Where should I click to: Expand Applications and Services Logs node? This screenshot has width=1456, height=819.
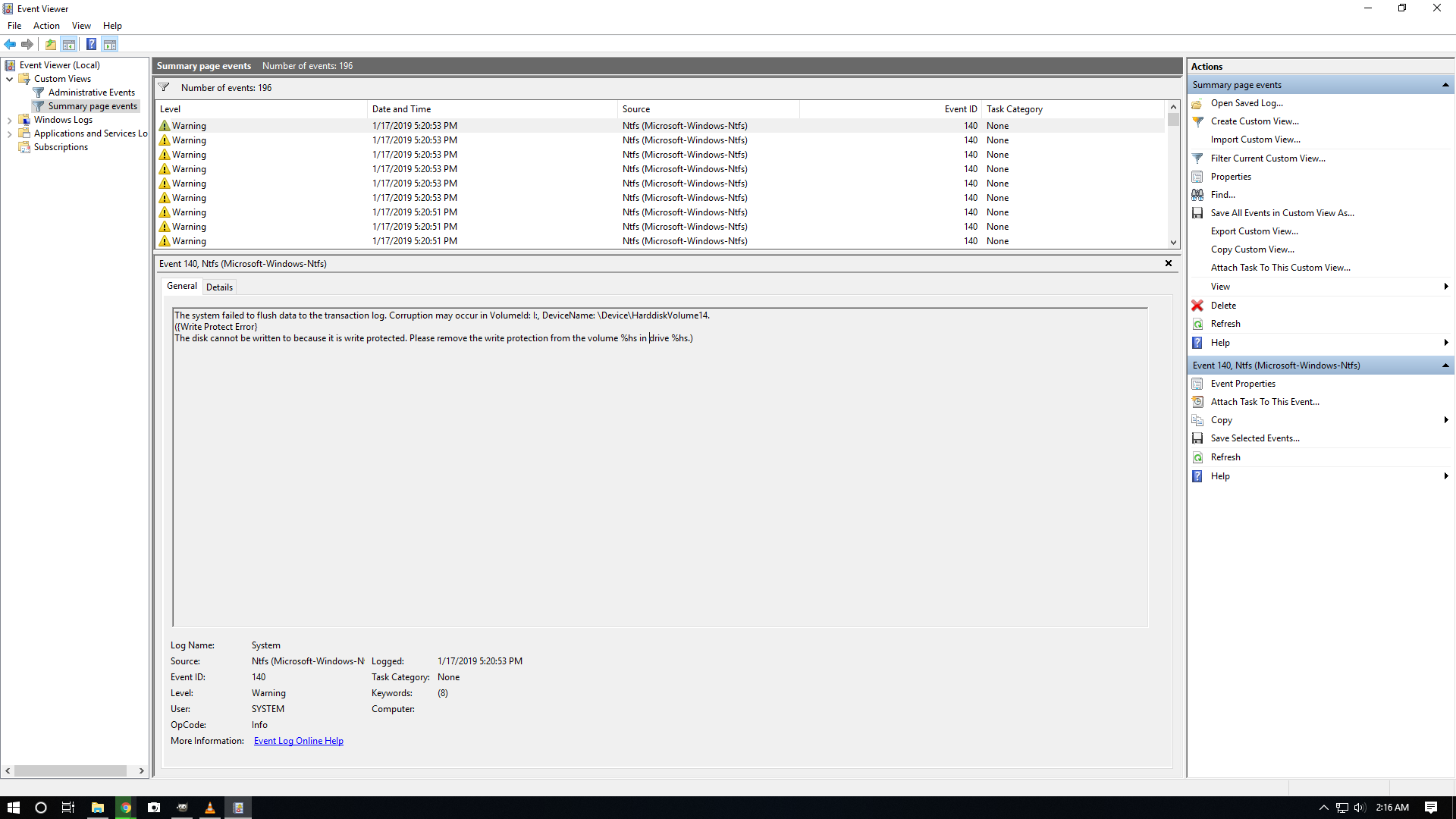9,133
